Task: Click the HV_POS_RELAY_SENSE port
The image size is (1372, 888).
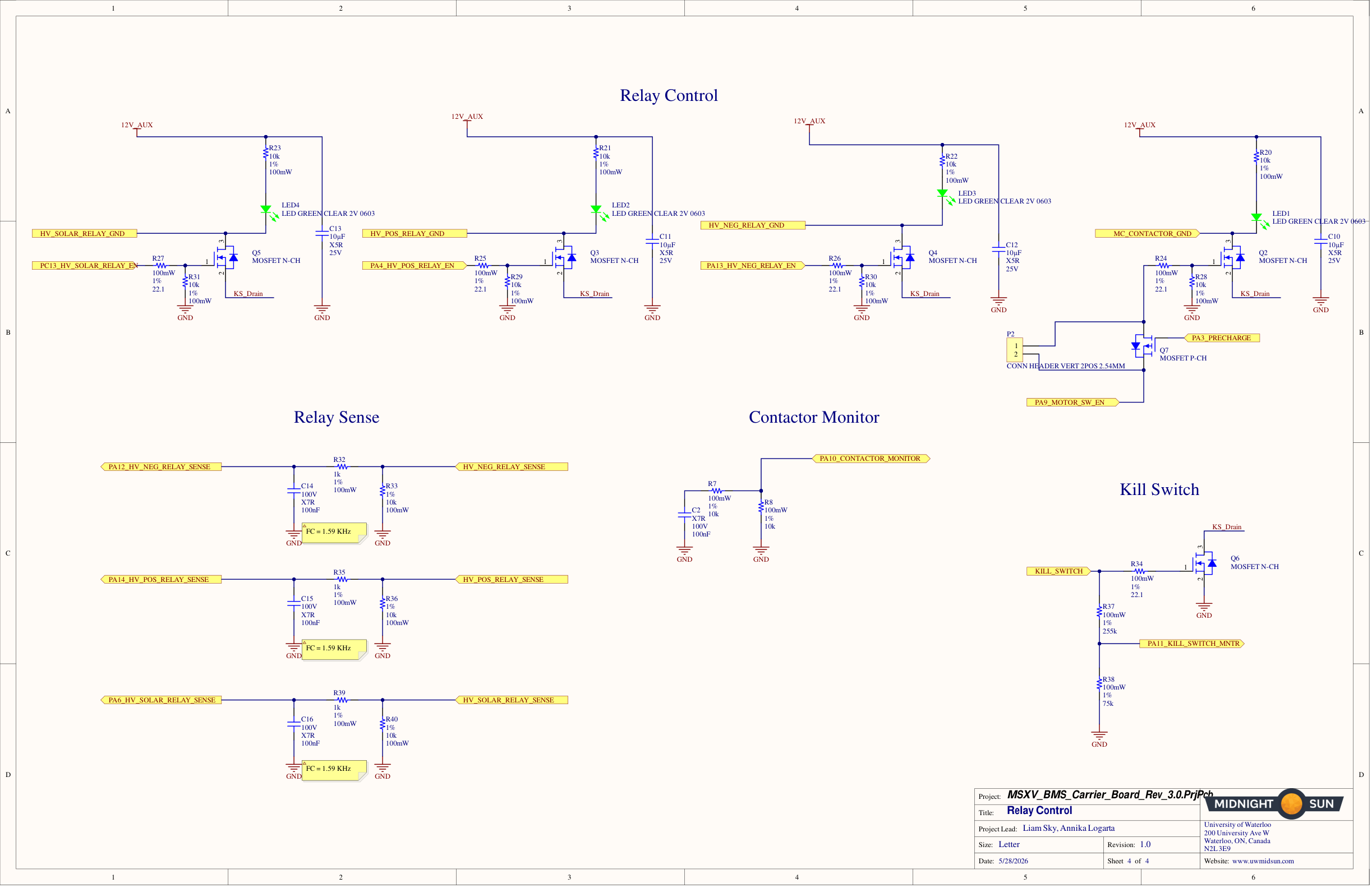Action: (512, 579)
